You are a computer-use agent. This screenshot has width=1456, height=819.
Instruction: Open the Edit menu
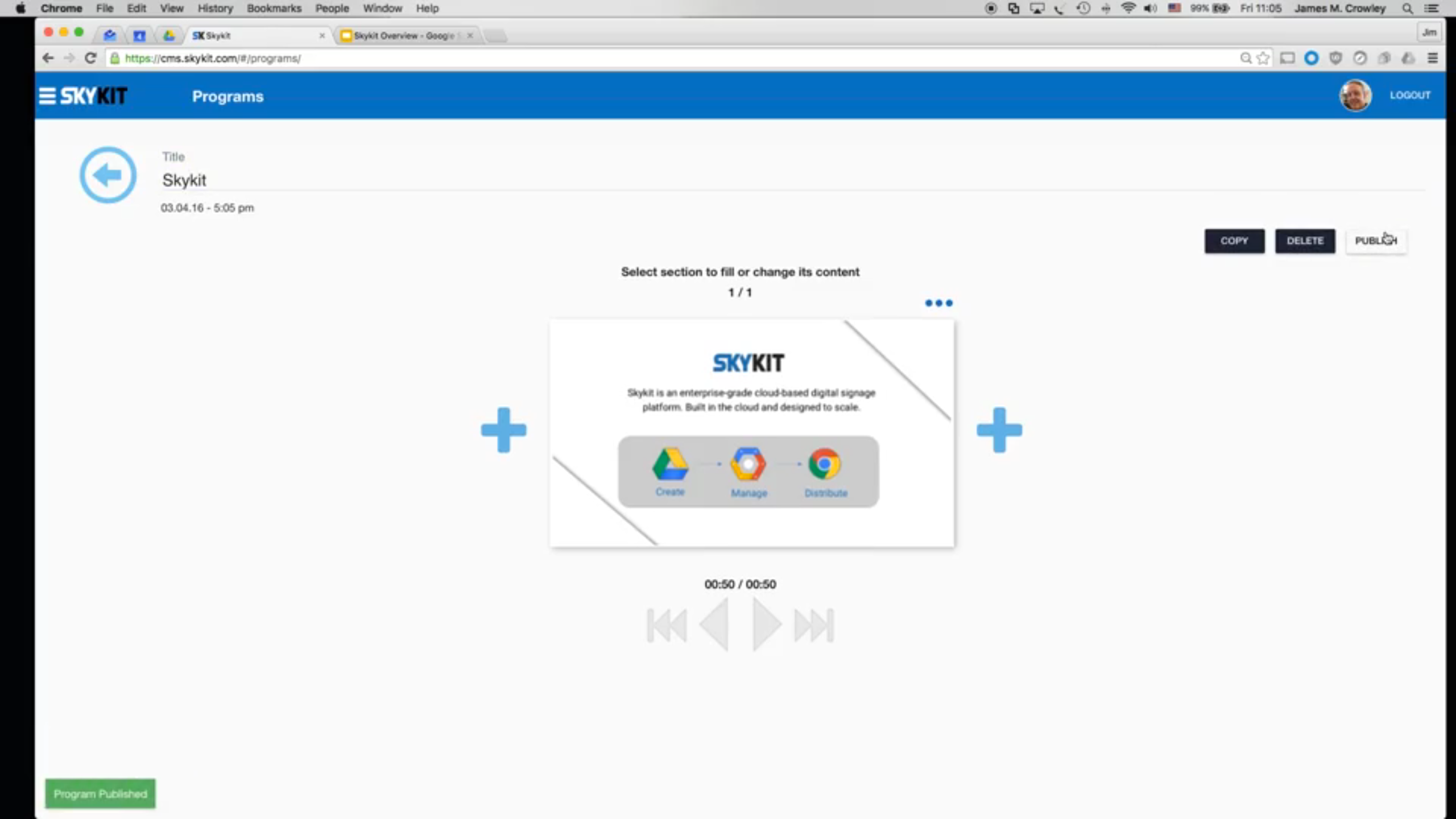[x=136, y=9]
